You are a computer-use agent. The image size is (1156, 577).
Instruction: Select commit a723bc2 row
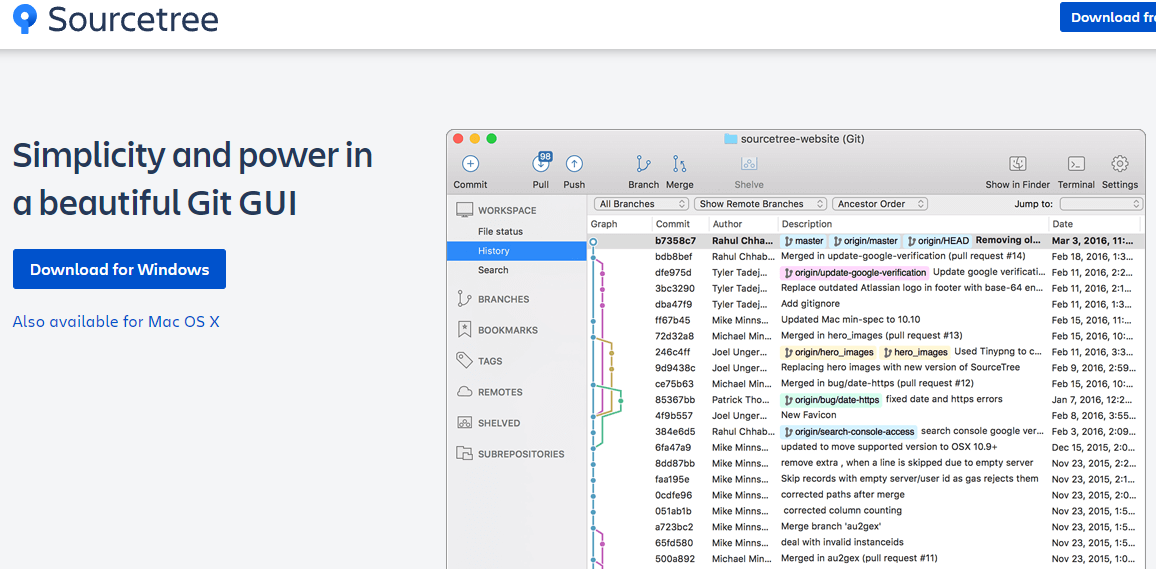[867, 526]
